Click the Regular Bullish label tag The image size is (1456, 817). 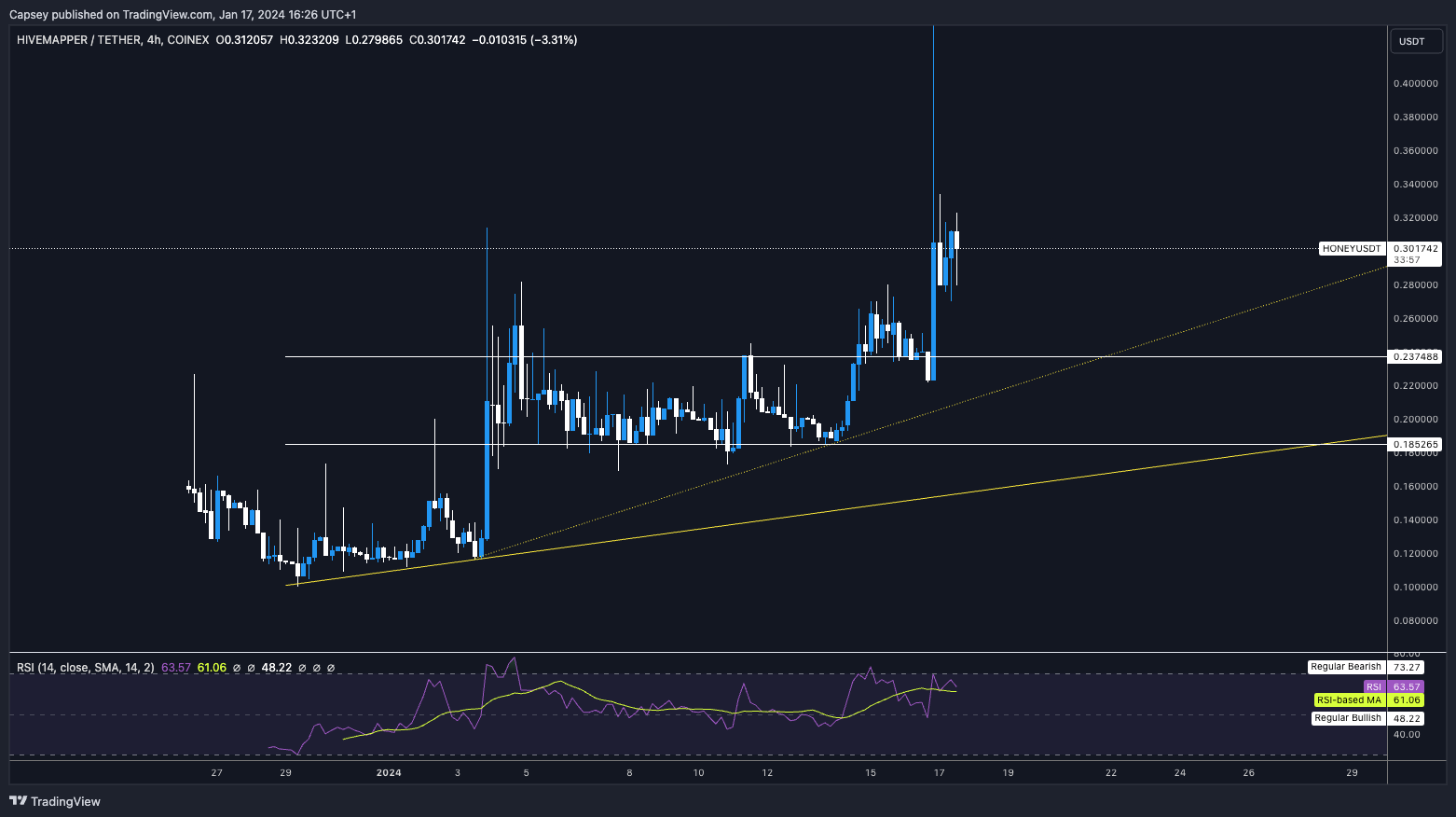point(1347,718)
